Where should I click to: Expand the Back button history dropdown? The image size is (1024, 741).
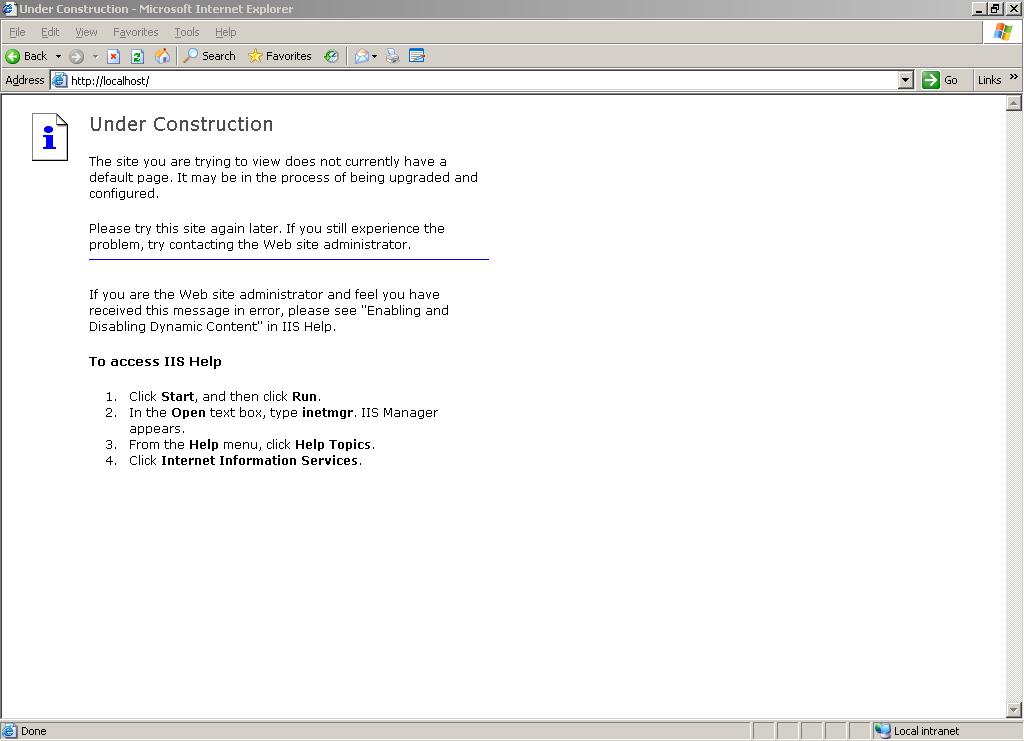59,56
